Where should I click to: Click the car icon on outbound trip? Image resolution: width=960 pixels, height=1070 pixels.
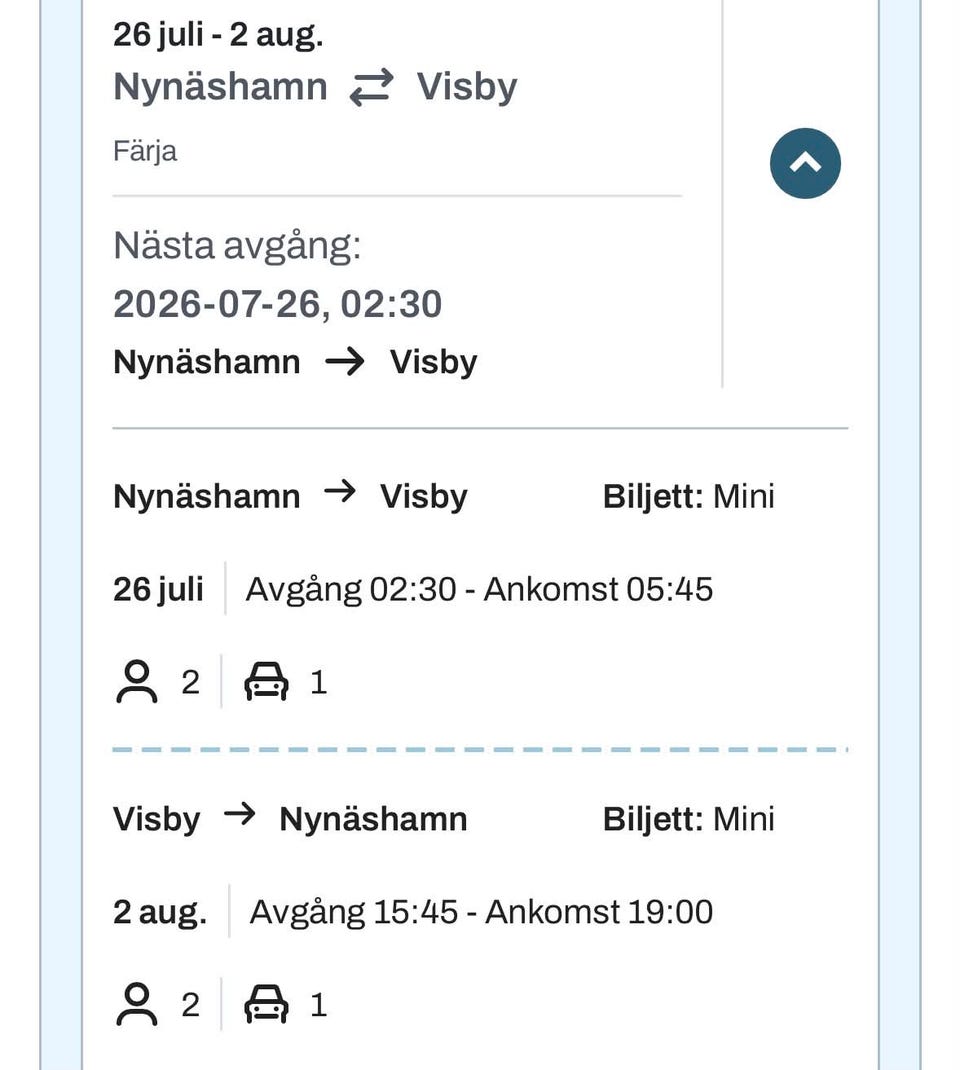[x=266, y=682]
